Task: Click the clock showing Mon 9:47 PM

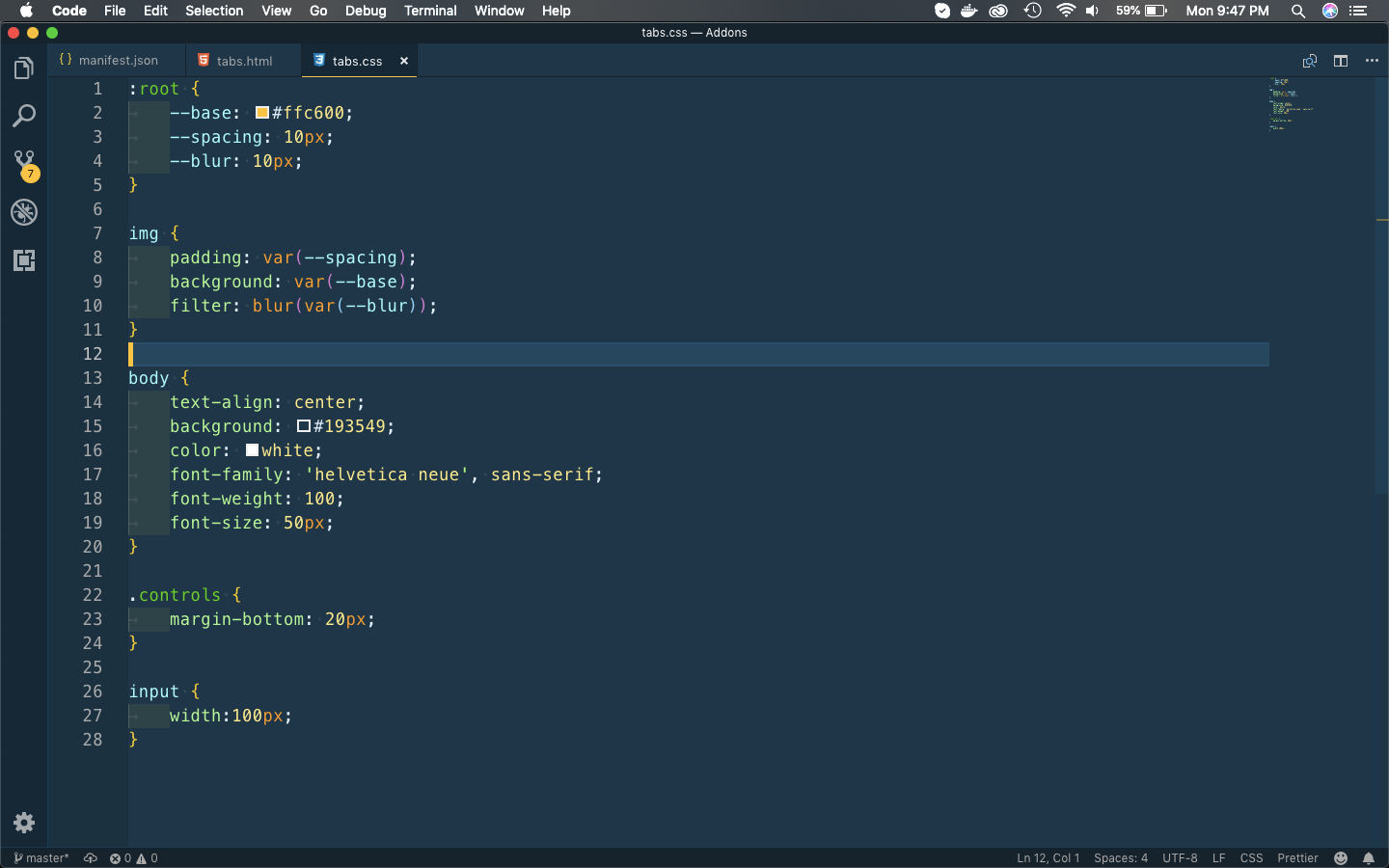Action: pyautogui.click(x=1227, y=11)
